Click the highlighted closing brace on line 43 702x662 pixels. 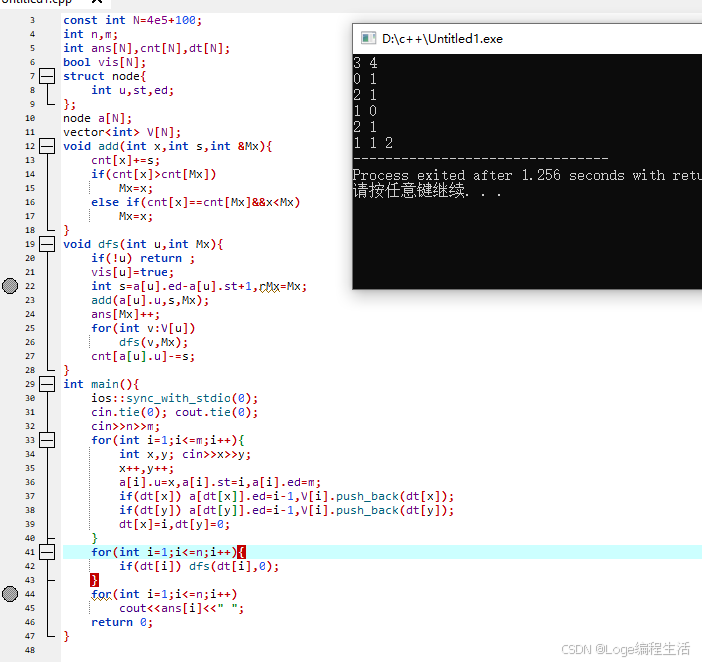click(x=94, y=580)
